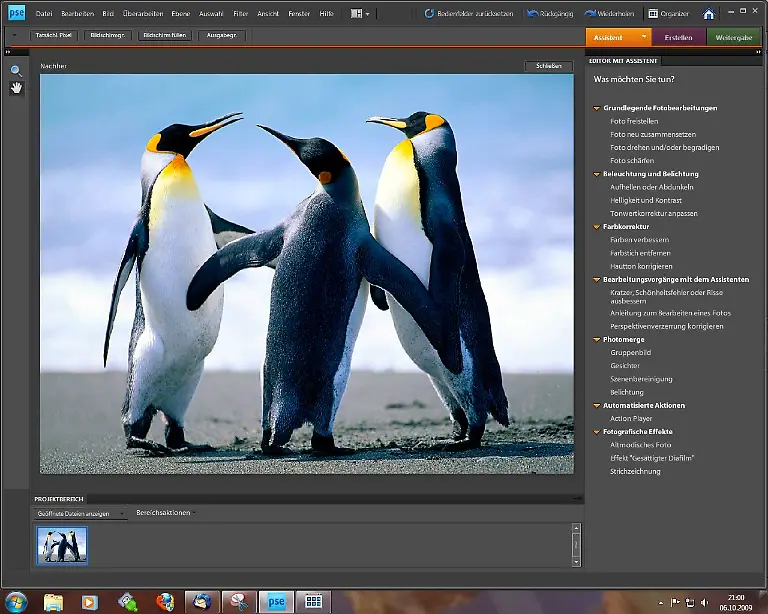
Task: Open the Filter menu
Action: [x=240, y=14]
